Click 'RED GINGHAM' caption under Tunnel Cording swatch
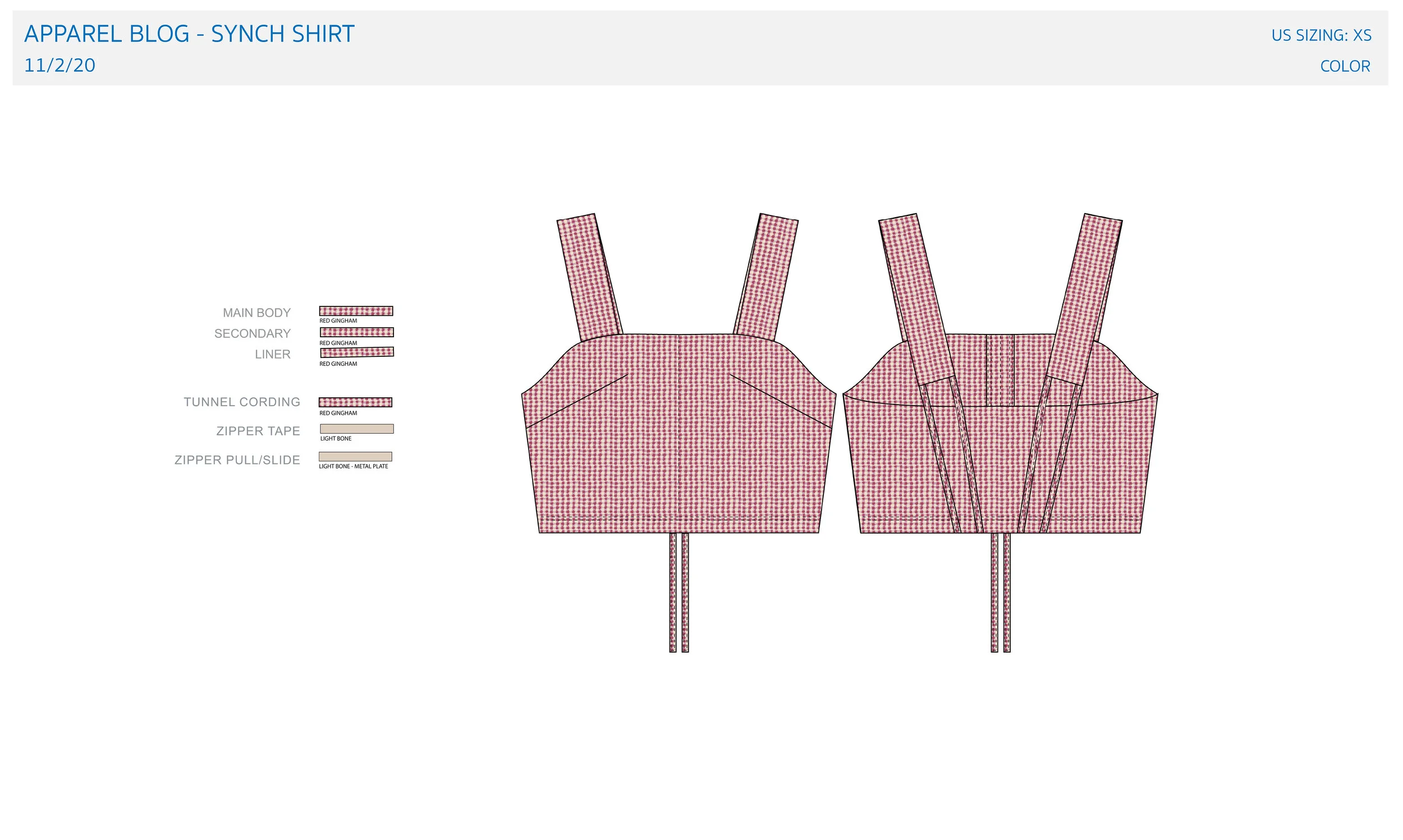The height and width of the screenshot is (840, 1403). 338,413
